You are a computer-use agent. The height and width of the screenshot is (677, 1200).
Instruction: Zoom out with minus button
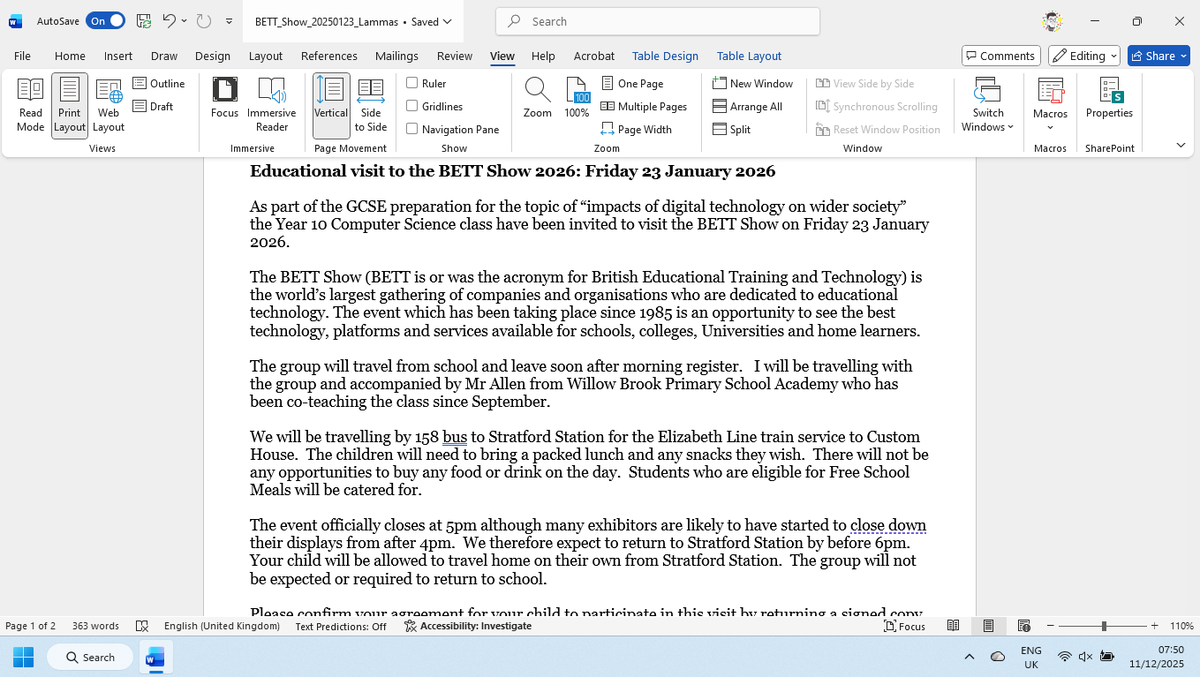[1051, 626]
